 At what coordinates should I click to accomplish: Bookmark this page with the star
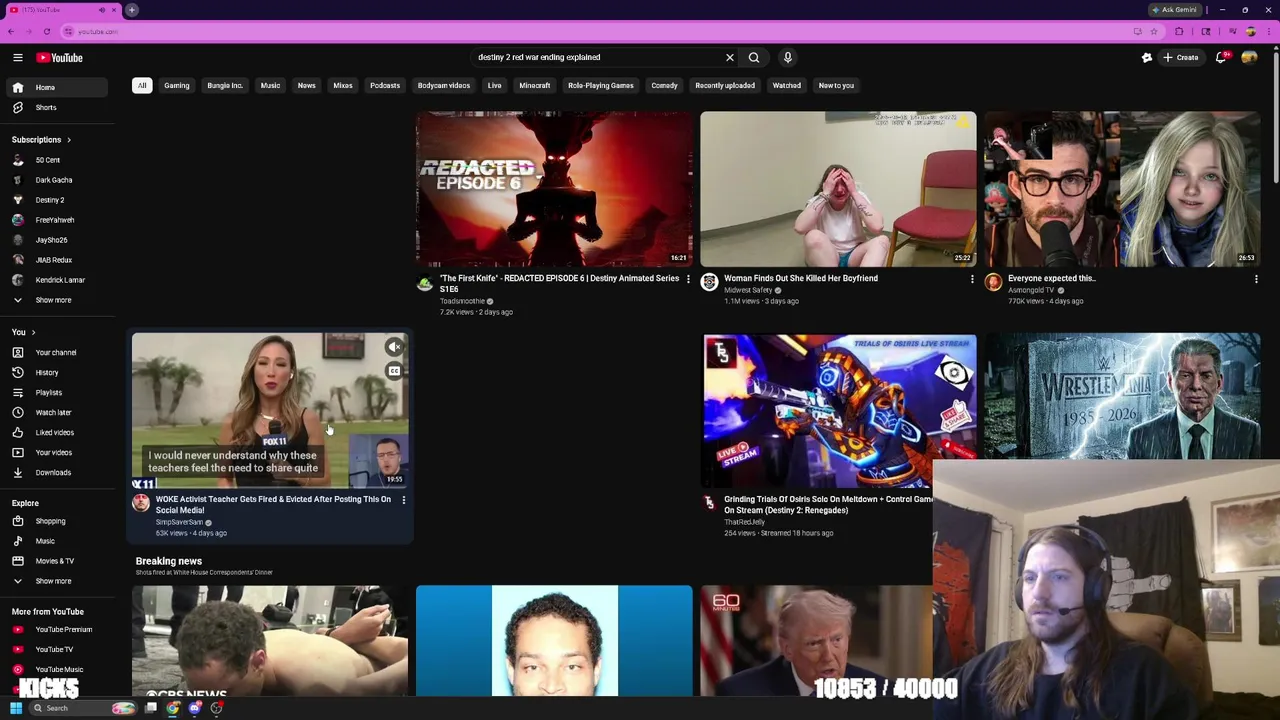pyautogui.click(x=1153, y=32)
